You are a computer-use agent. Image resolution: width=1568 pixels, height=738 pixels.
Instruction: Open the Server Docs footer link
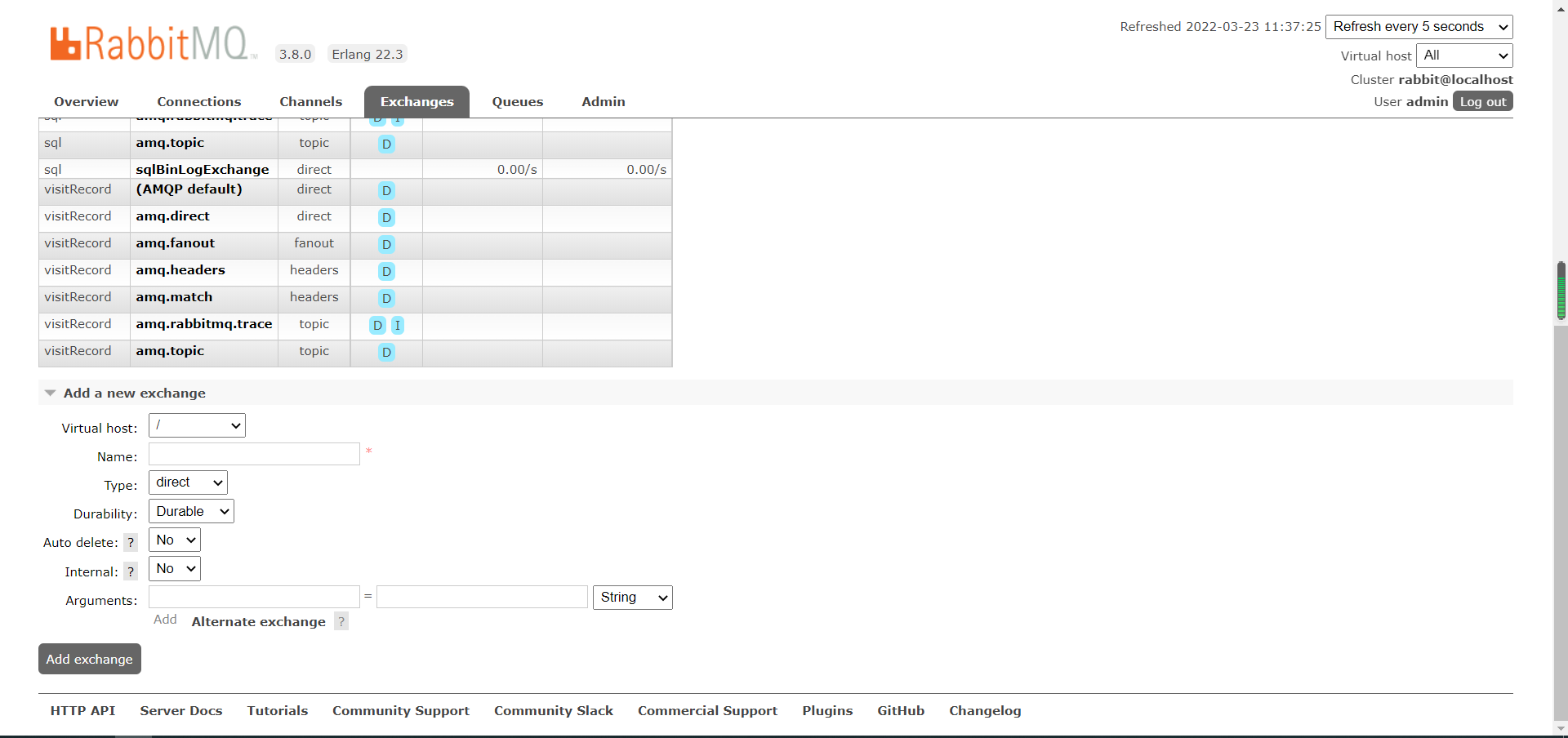pyautogui.click(x=181, y=711)
